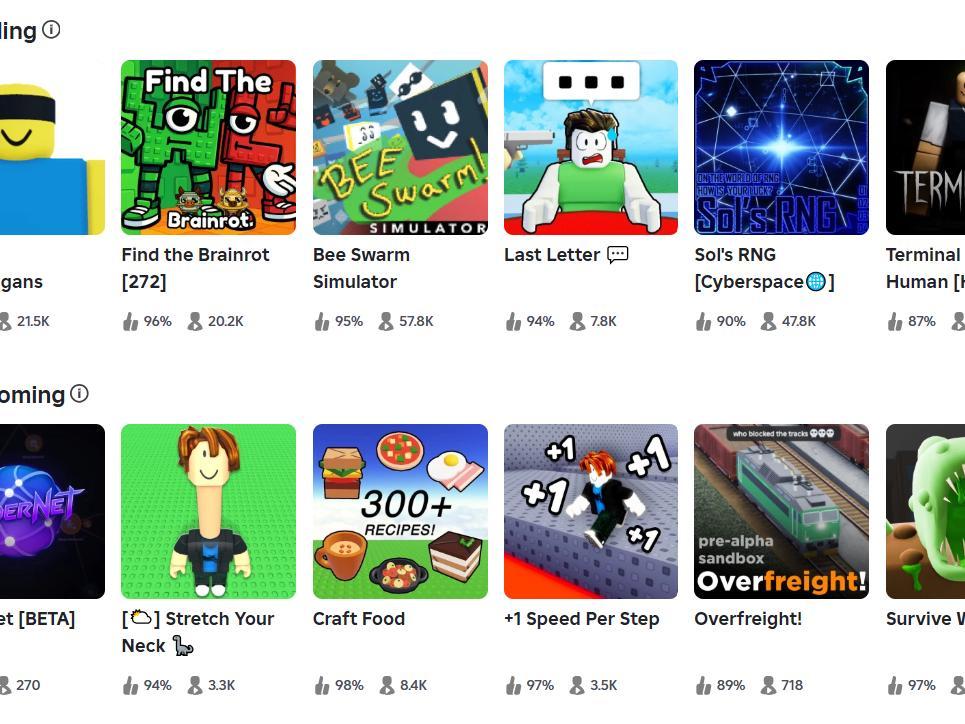Image resolution: width=965 pixels, height=724 pixels.
Task: Click the thumbs-up icon under +1 Speed Per Step
Action: (x=513, y=685)
